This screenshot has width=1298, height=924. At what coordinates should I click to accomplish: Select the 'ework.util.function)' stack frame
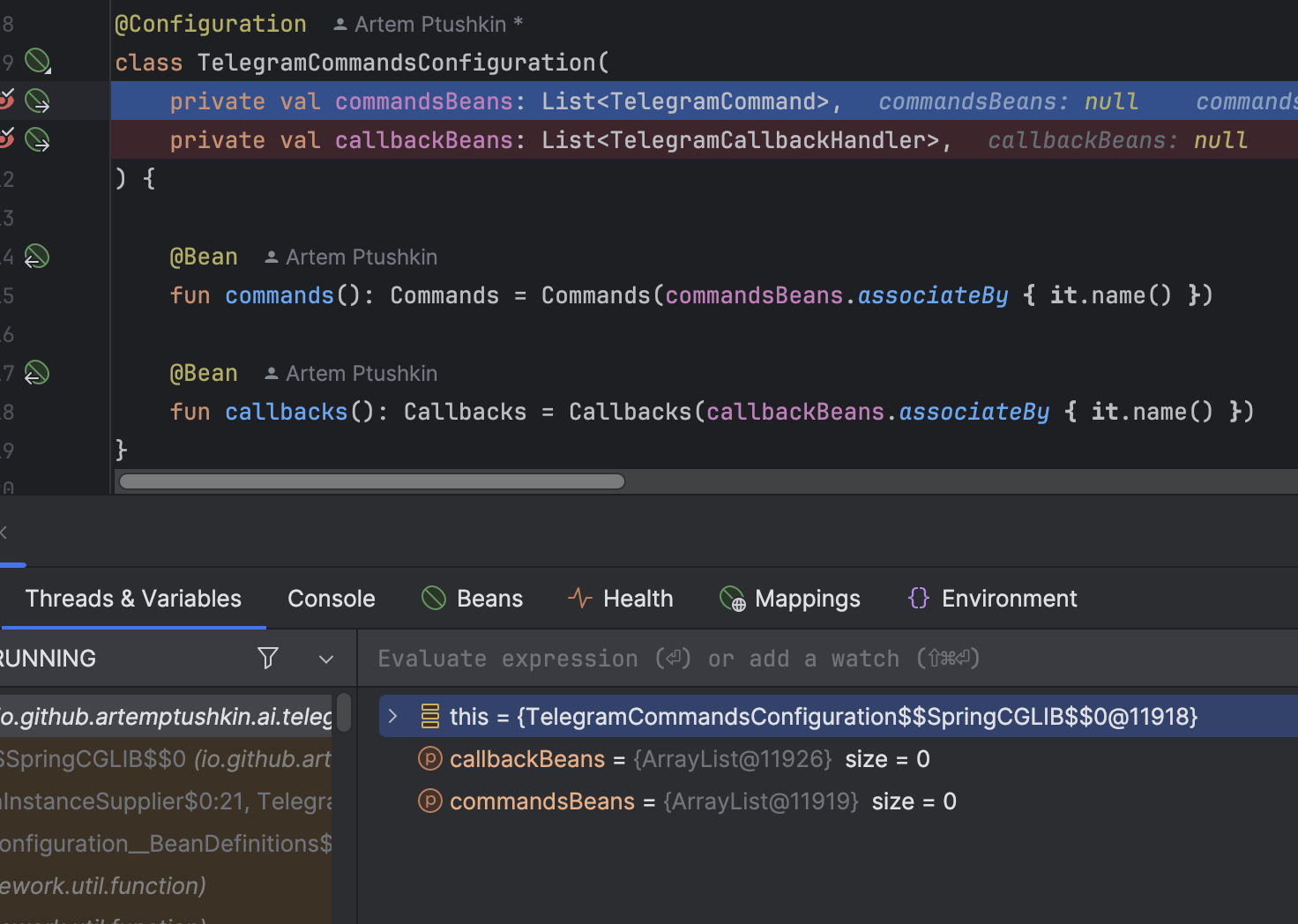pyautogui.click(x=166, y=886)
